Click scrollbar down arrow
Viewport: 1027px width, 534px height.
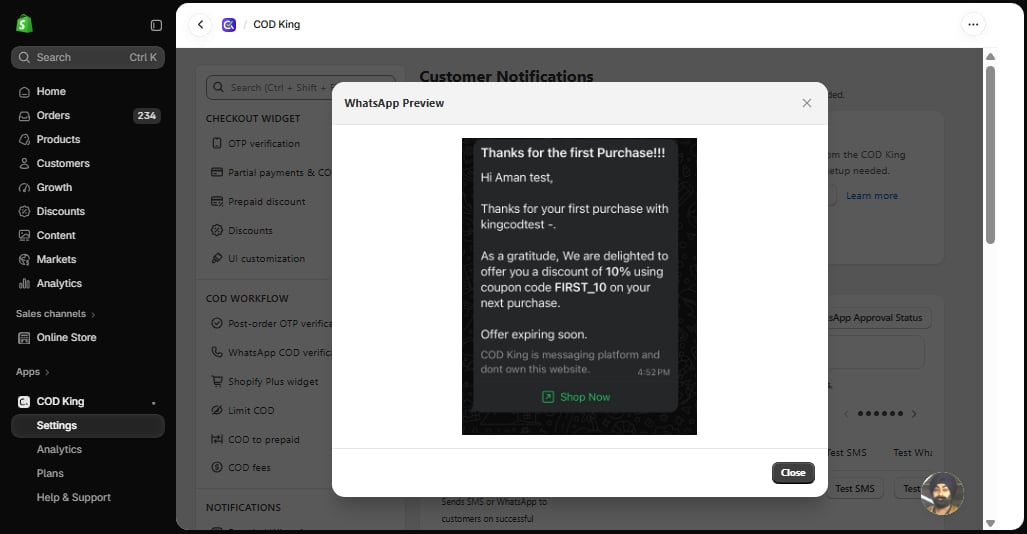click(990, 524)
